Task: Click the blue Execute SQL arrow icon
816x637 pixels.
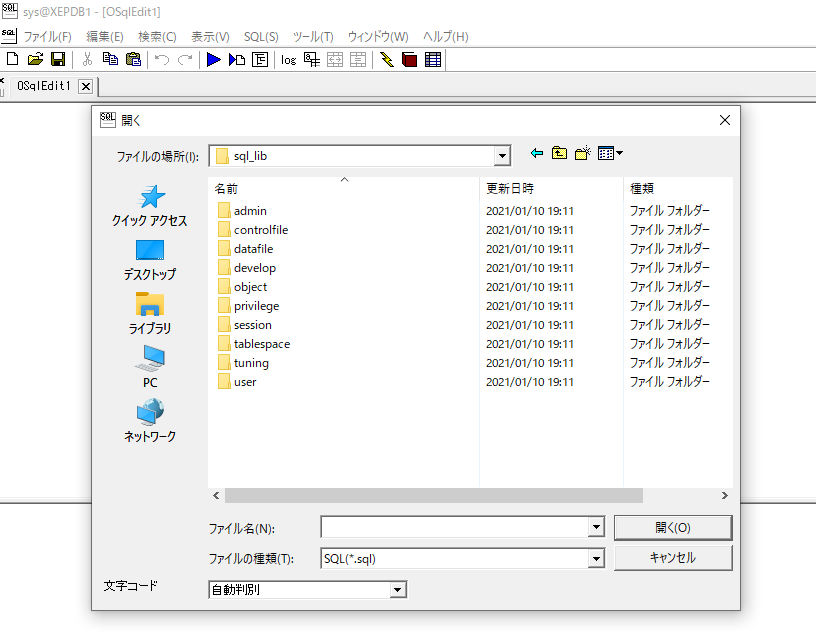Action: (213, 60)
